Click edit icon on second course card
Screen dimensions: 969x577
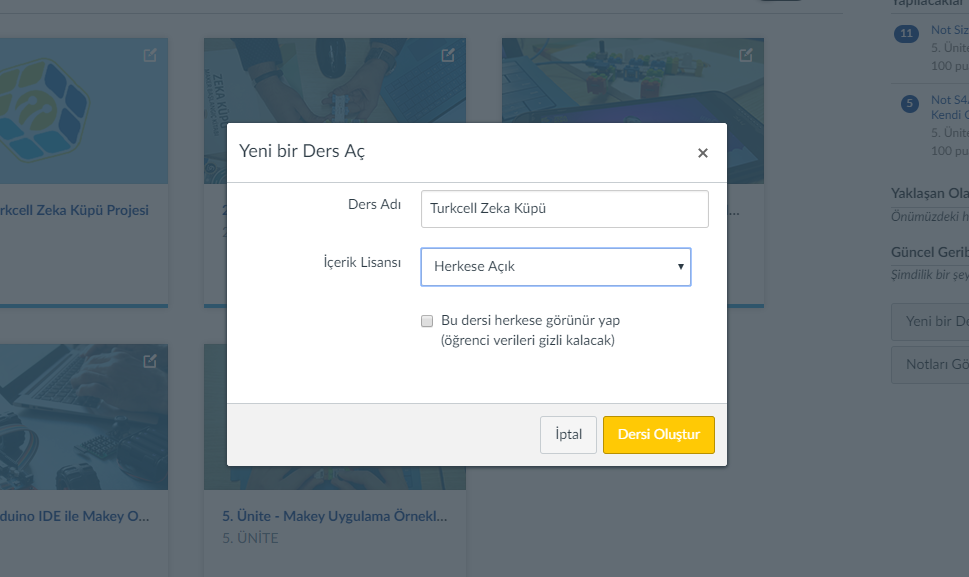[x=448, y=56]
